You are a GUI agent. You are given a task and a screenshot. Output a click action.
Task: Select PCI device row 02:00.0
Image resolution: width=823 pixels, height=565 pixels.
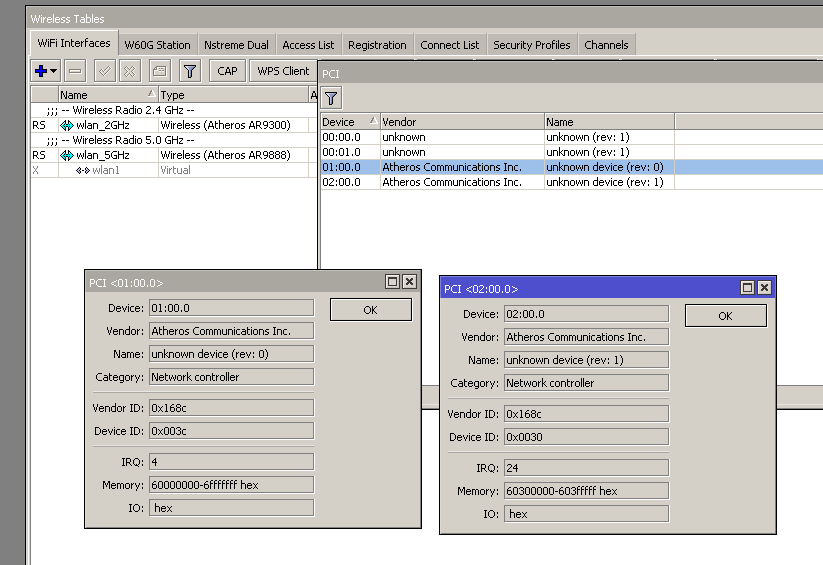pos(572,182)
